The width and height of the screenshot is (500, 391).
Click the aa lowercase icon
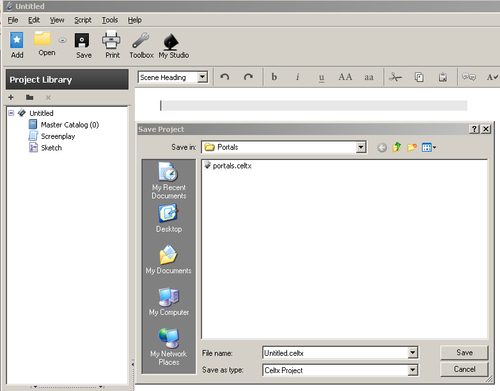click(369, 77)
